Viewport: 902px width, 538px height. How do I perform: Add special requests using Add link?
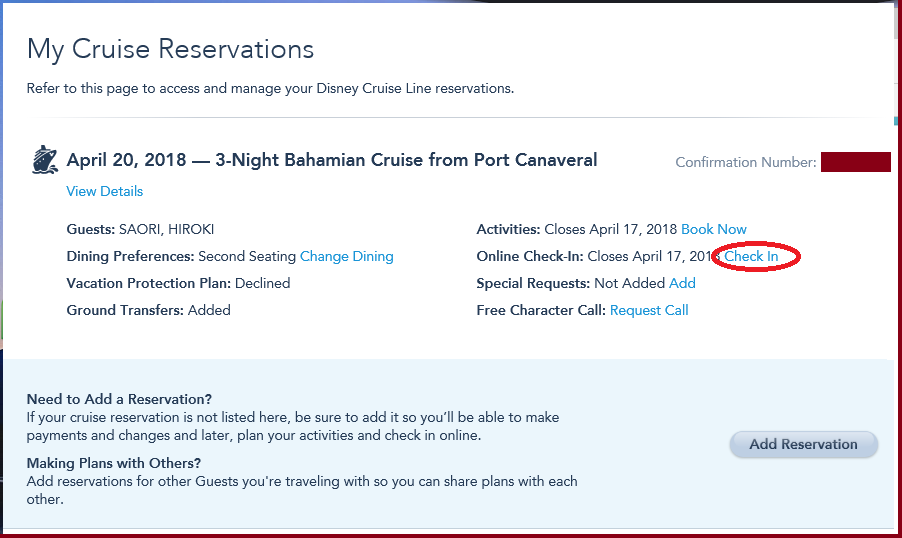click(x=682, y=283)
